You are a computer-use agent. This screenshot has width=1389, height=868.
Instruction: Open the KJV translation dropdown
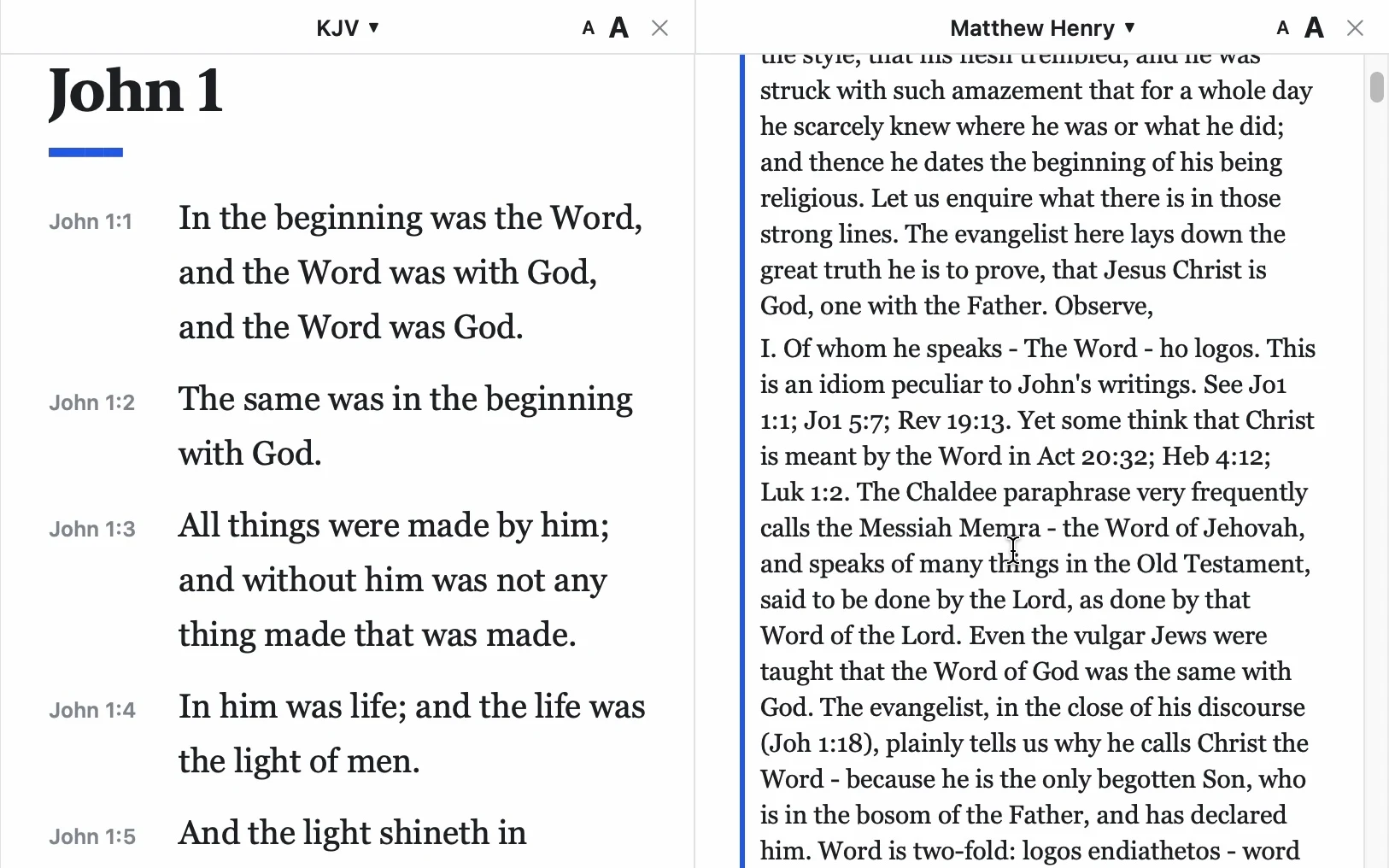348,28
